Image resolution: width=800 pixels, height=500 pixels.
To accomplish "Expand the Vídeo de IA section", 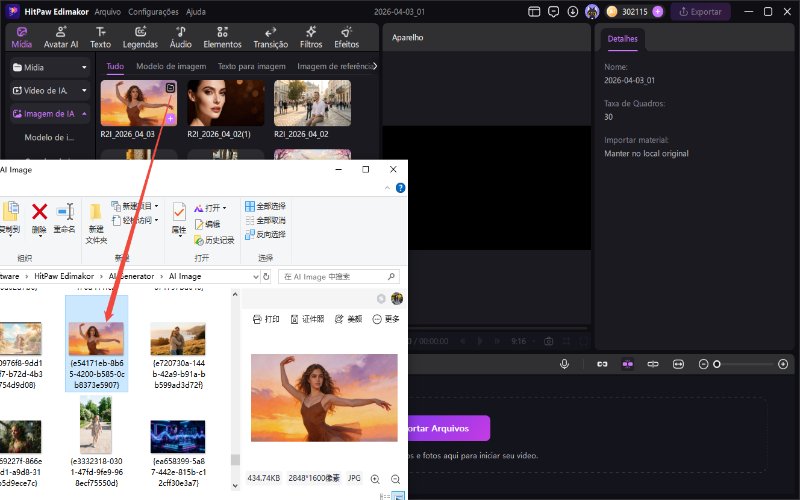I will pos(84,90).
